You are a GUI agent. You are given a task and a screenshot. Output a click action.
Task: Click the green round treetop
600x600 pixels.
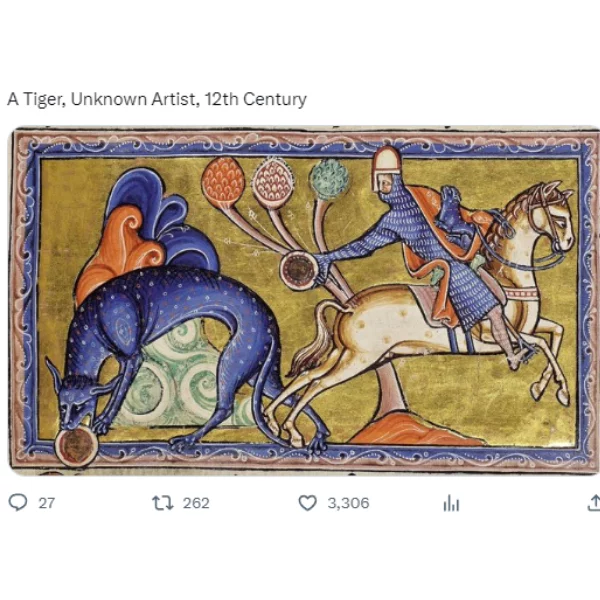click(x=329, y=180)
